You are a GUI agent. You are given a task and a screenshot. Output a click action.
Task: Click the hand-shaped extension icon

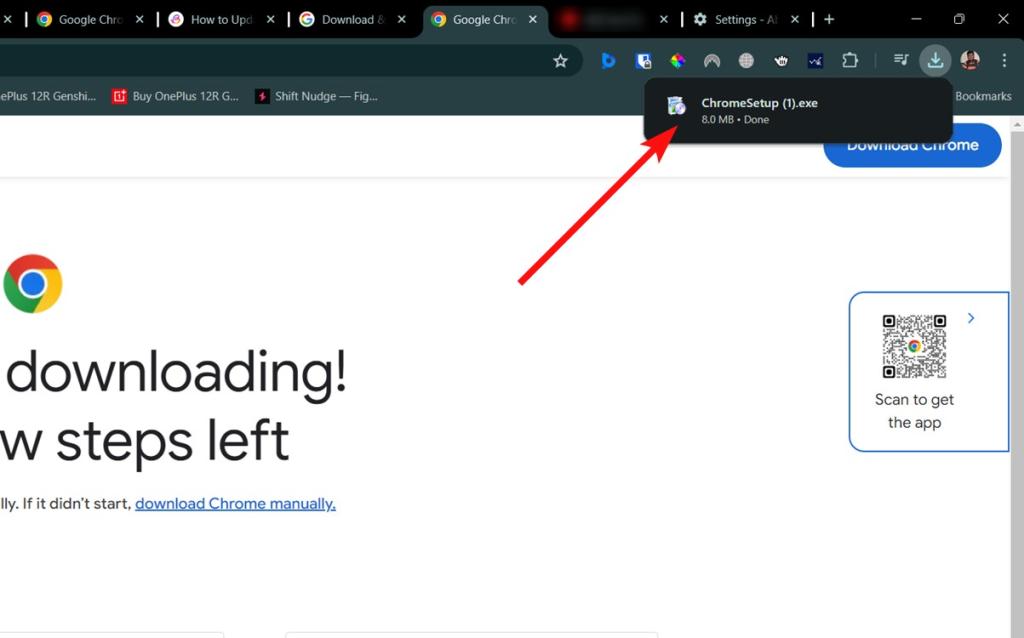(x=781, y=60)
